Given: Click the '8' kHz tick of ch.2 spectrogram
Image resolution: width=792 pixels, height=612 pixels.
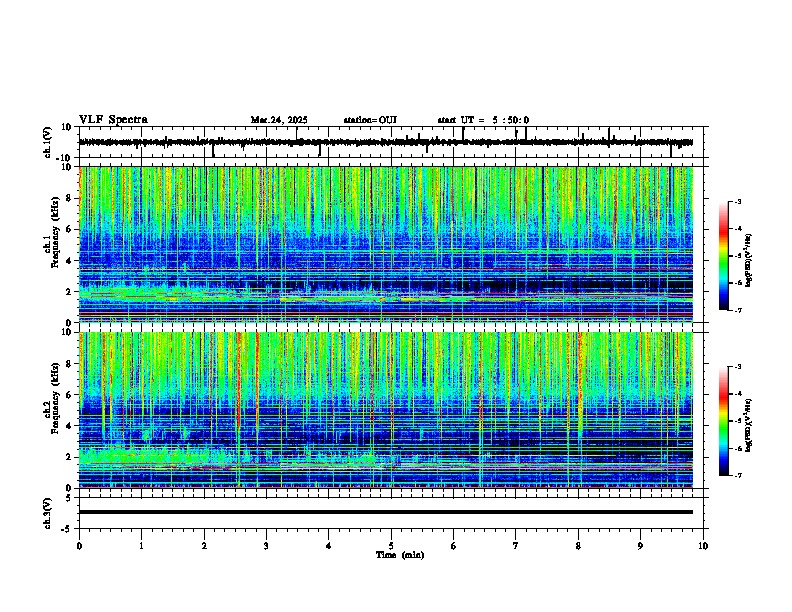Looking at the screenshot, I should tap(70, 363).
